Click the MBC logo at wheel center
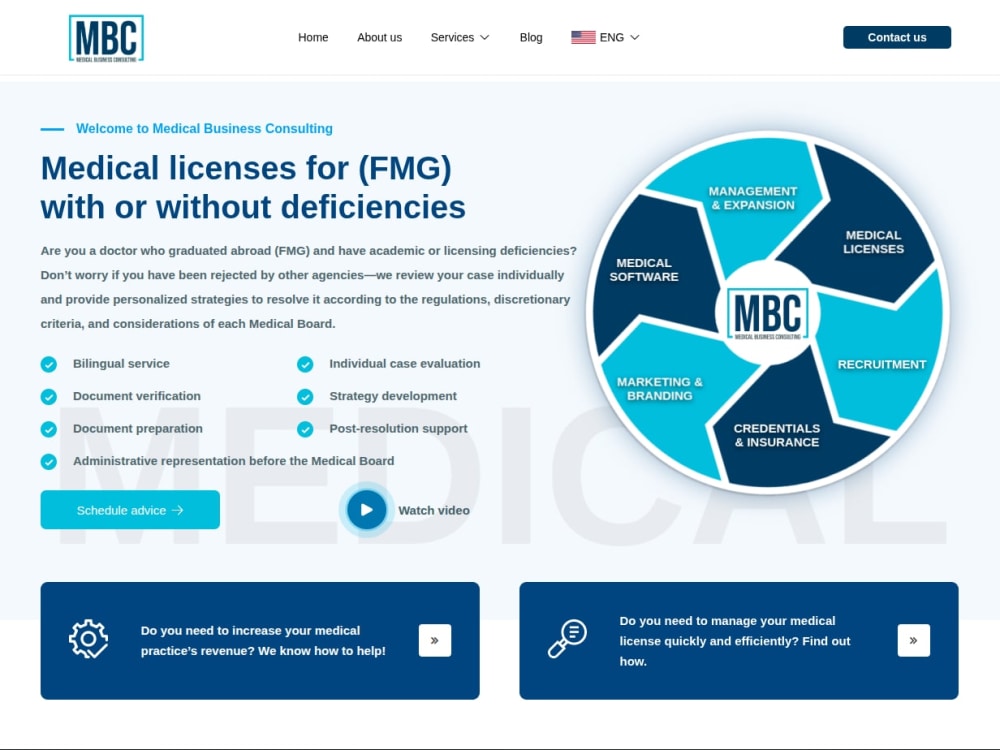The width and height of the screenshot is (1000, 750). point(768,313)
